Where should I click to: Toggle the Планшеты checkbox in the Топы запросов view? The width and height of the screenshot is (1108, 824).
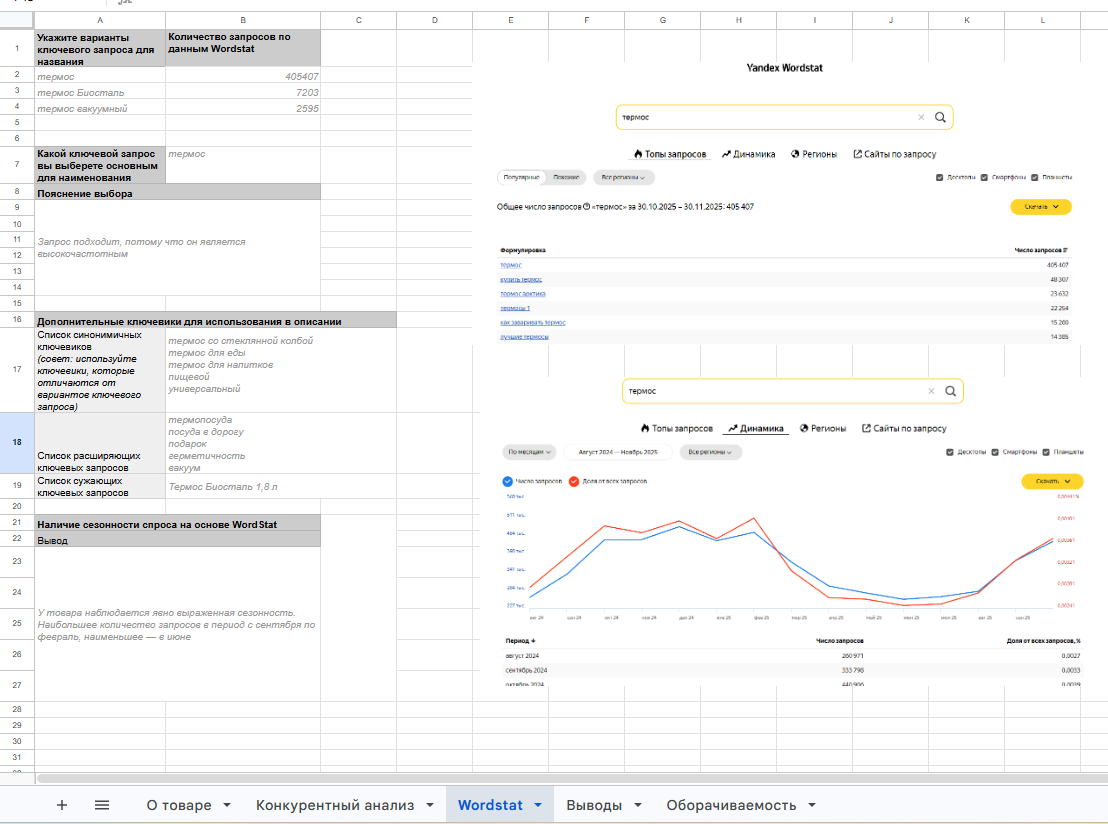click(x=1035, y=177)
